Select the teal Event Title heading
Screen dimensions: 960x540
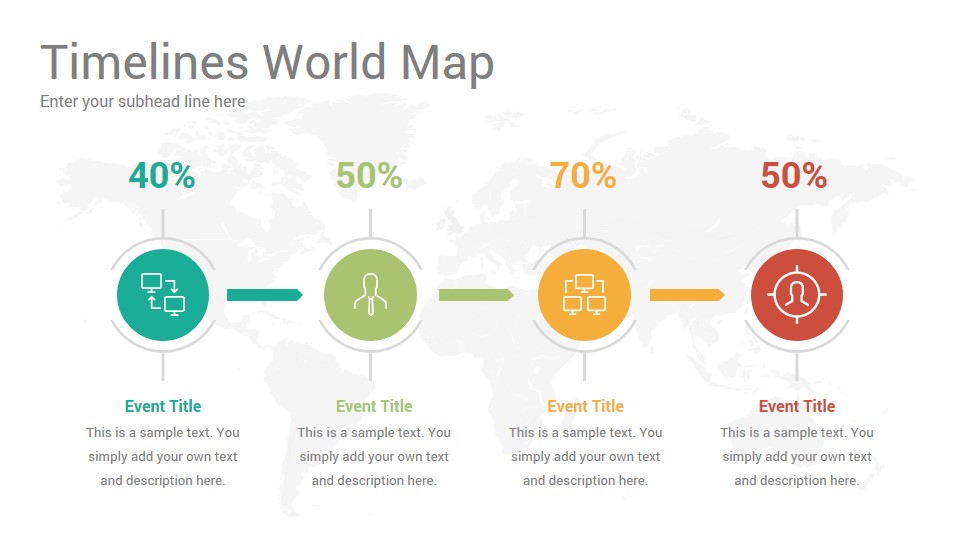tap(163, 406)
